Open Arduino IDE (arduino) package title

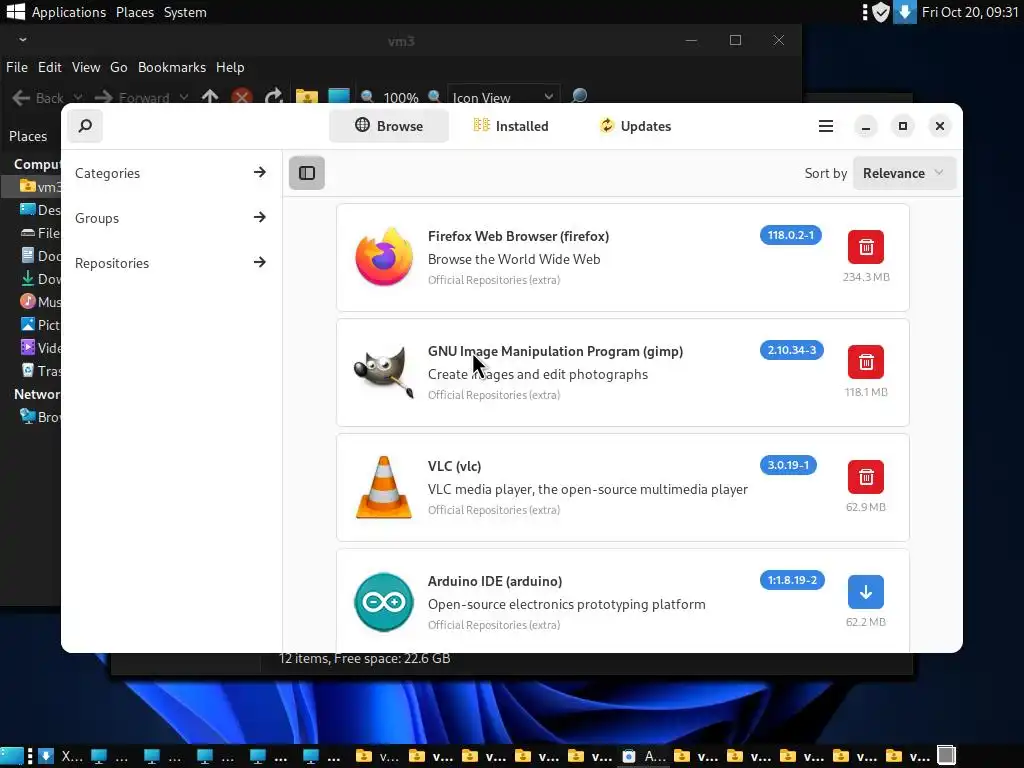click(495, 581)
